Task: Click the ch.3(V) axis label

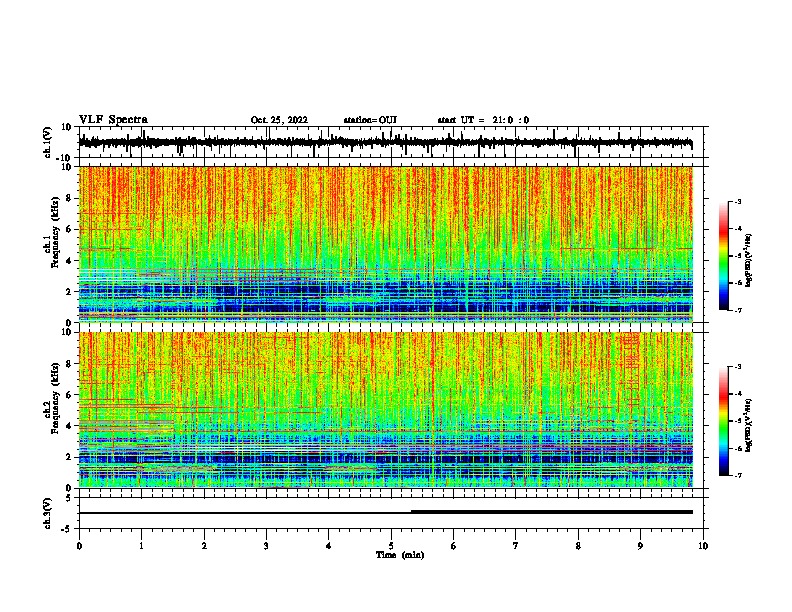Action: pyautogui.click(x=47, y=513)
